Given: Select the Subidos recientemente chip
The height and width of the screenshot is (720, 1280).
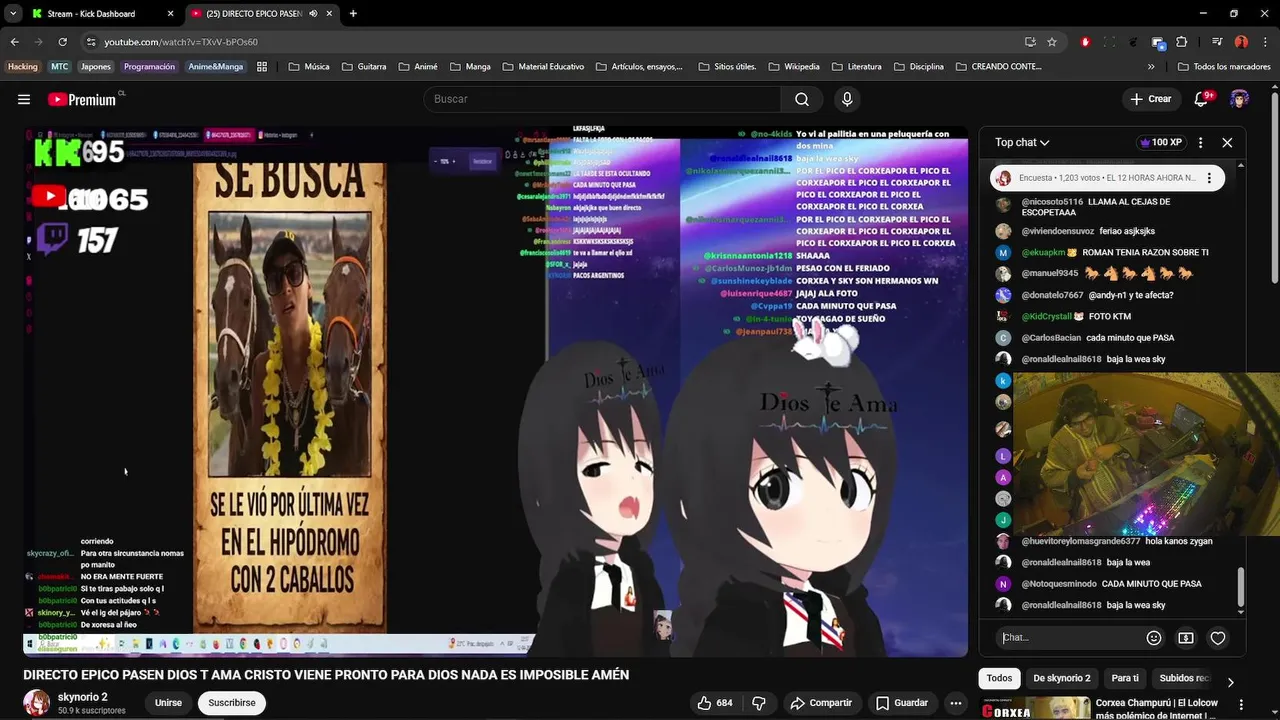Looking at the screenshot, I should [x=1184, y=678].
